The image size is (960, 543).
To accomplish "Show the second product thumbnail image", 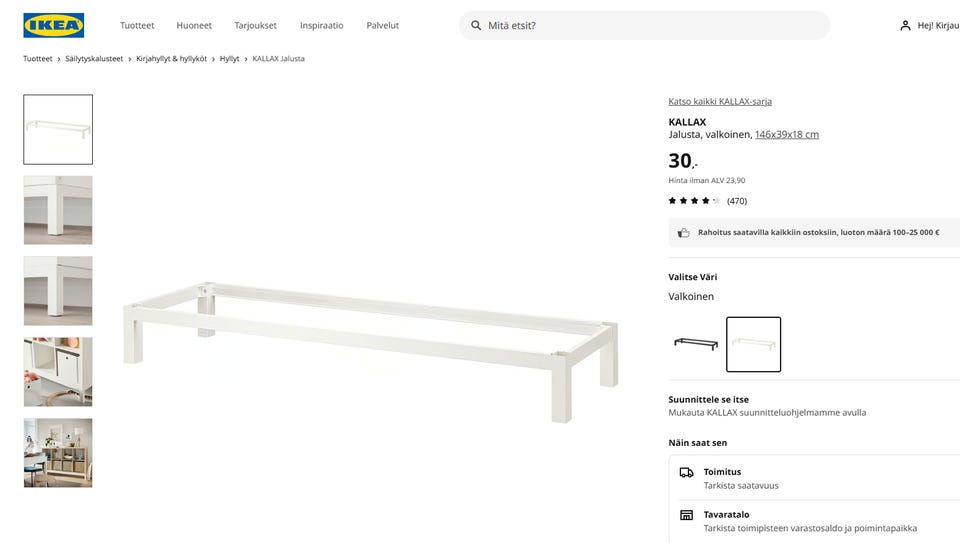I will pyautogui.click(x=58, y=210).
